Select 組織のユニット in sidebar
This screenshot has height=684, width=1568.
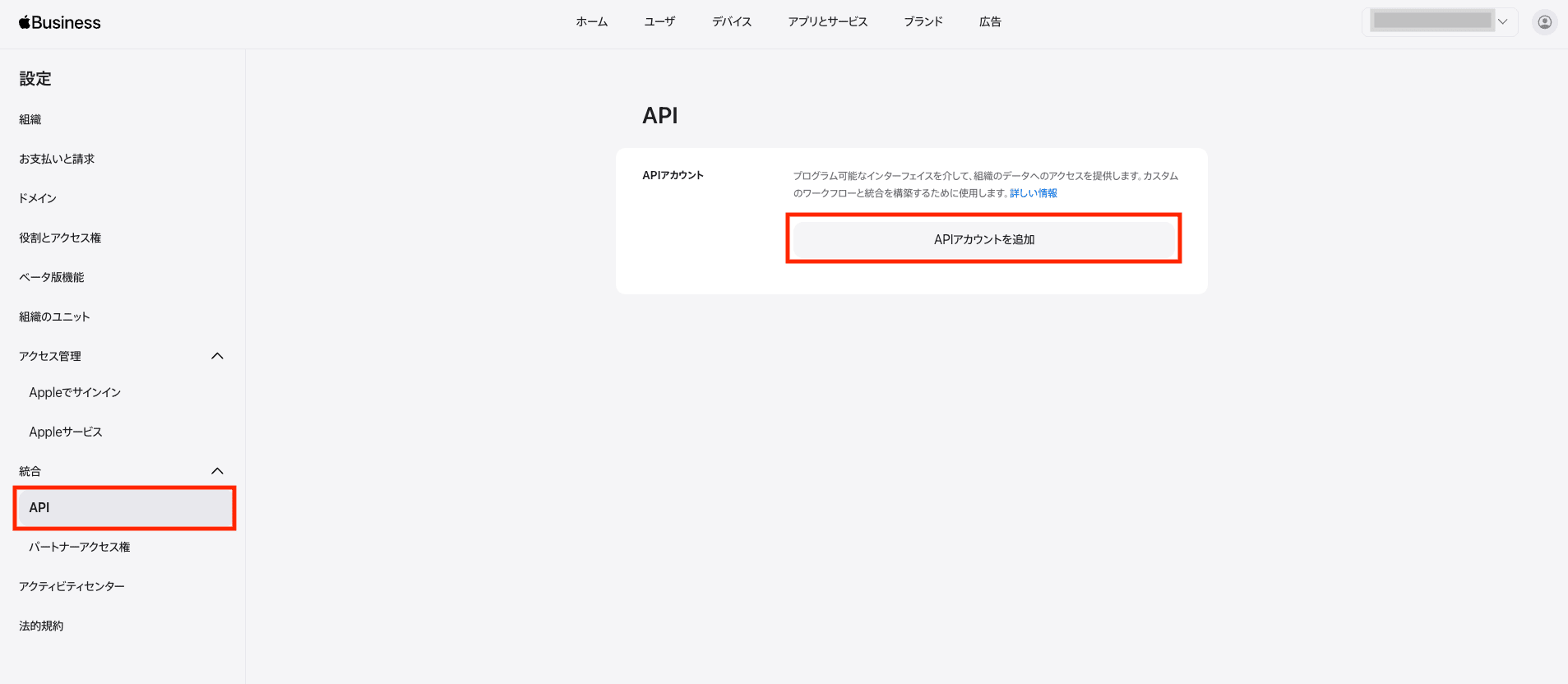click(x=54, y=317)
